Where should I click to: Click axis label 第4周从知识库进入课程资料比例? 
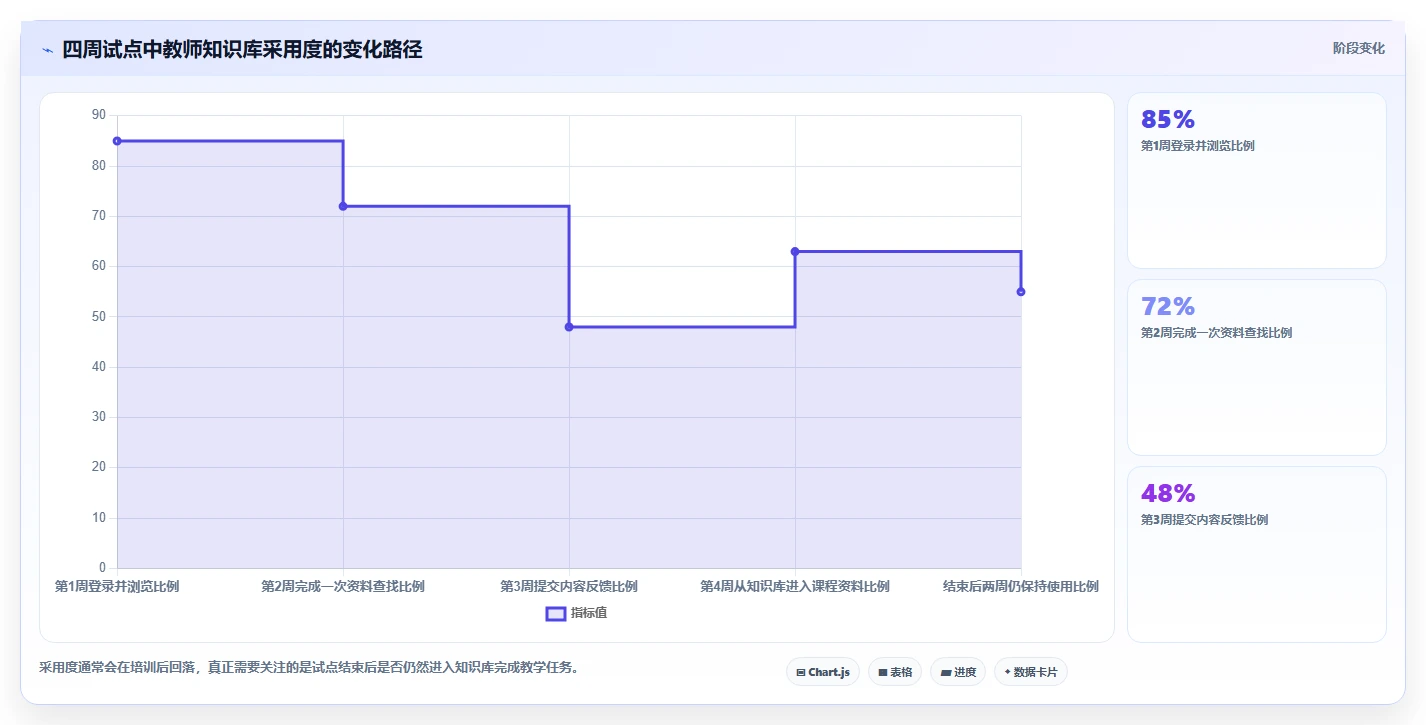(795, 586)
